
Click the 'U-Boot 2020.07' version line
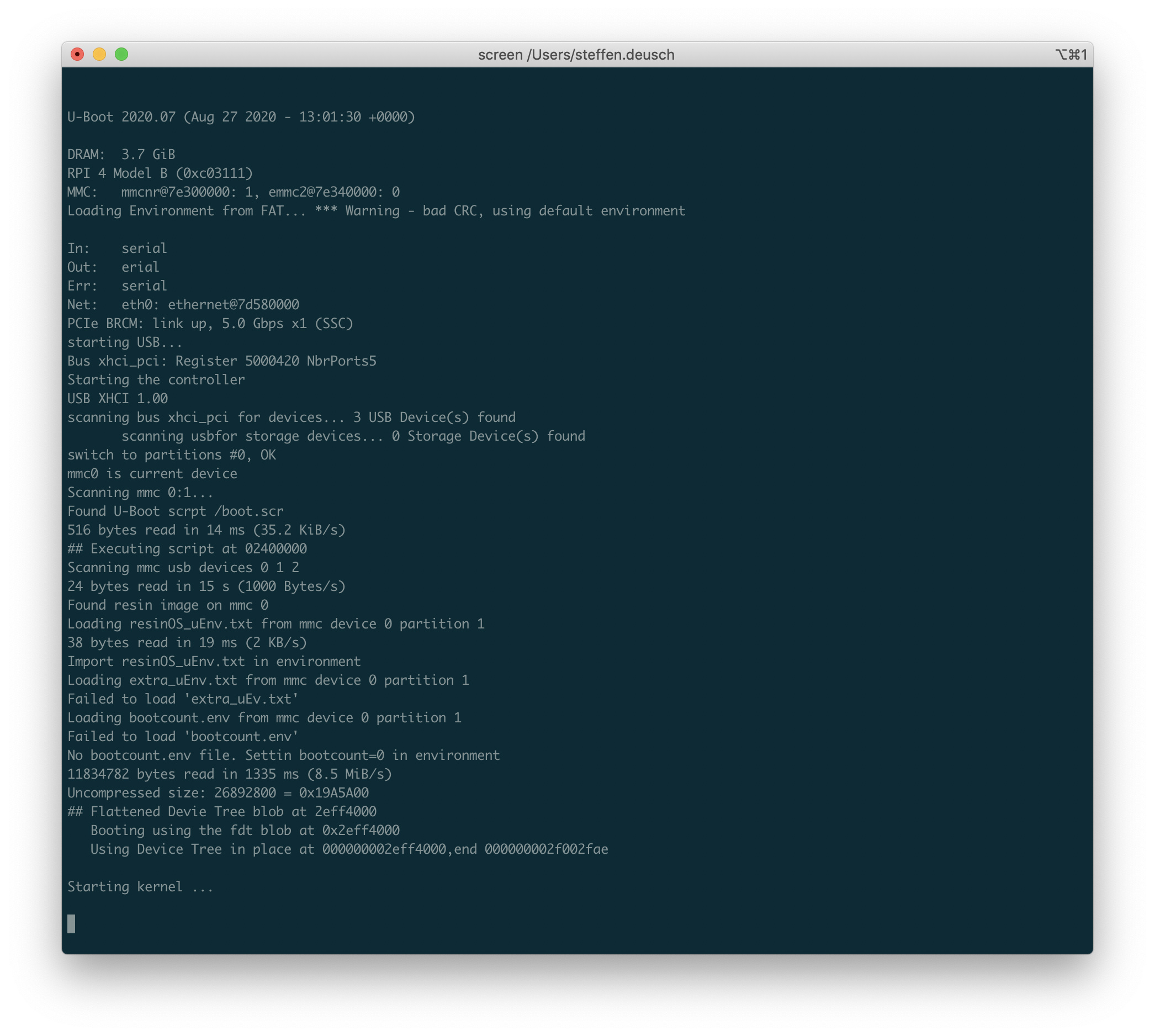coord(241,117)
